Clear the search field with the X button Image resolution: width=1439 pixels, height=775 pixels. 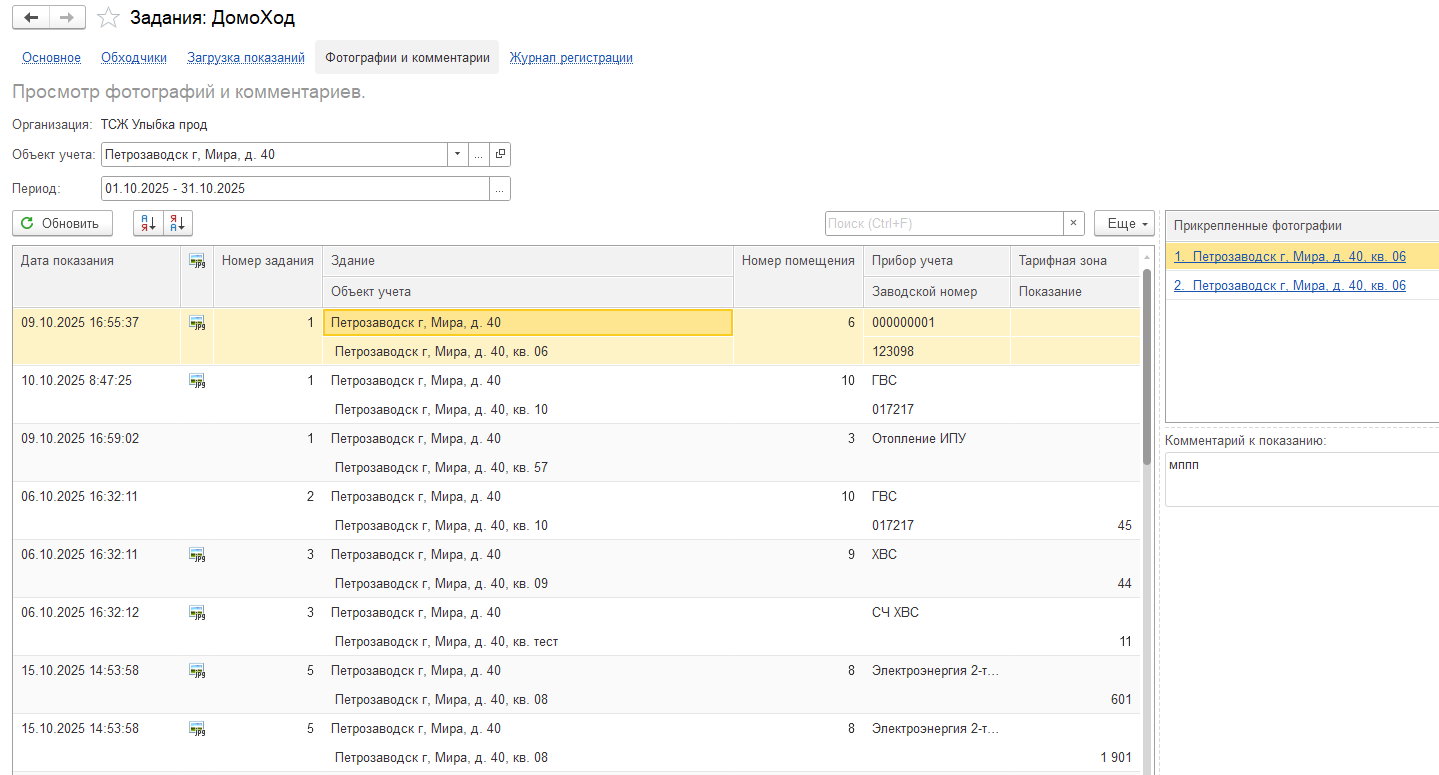tap(1074, 223)
